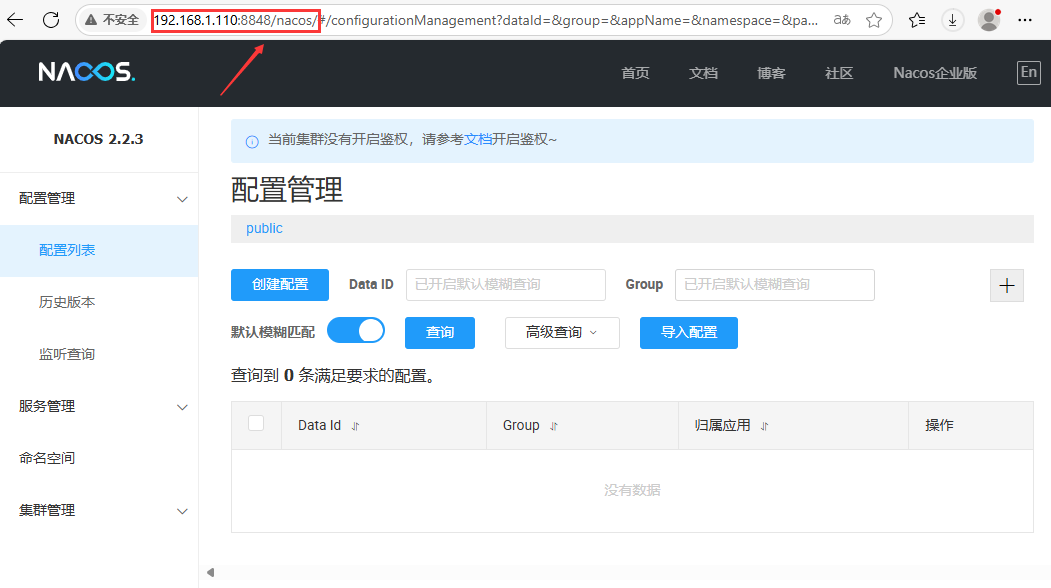Focus the Data ID search field
The image size is (1051, 588).
505,285
